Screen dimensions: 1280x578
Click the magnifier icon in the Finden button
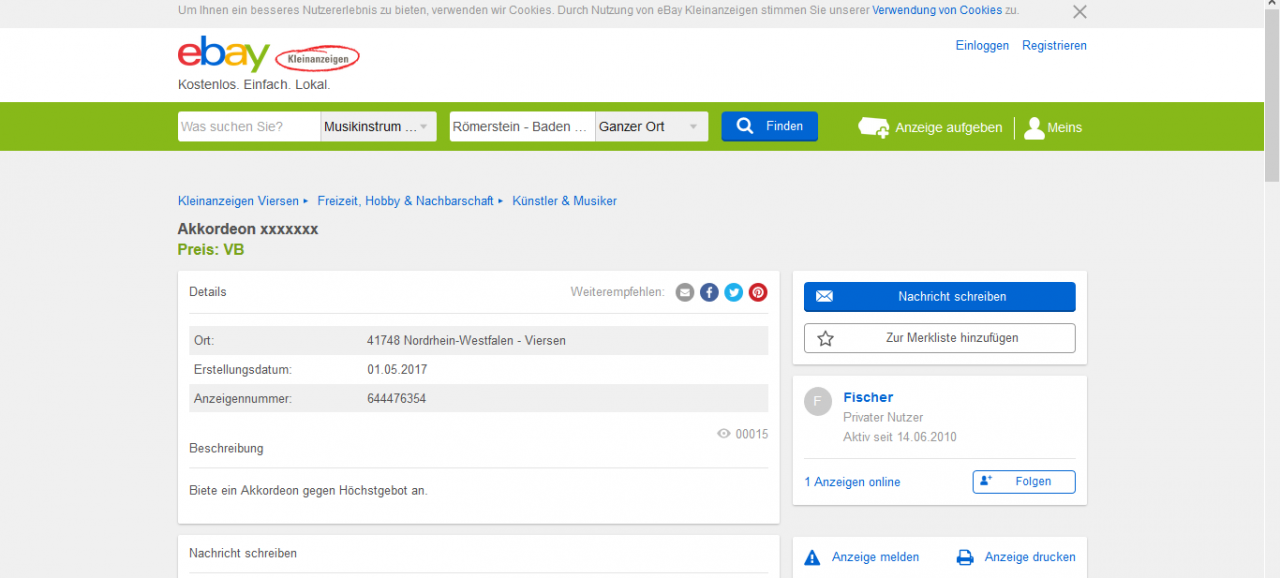point(745,126)
